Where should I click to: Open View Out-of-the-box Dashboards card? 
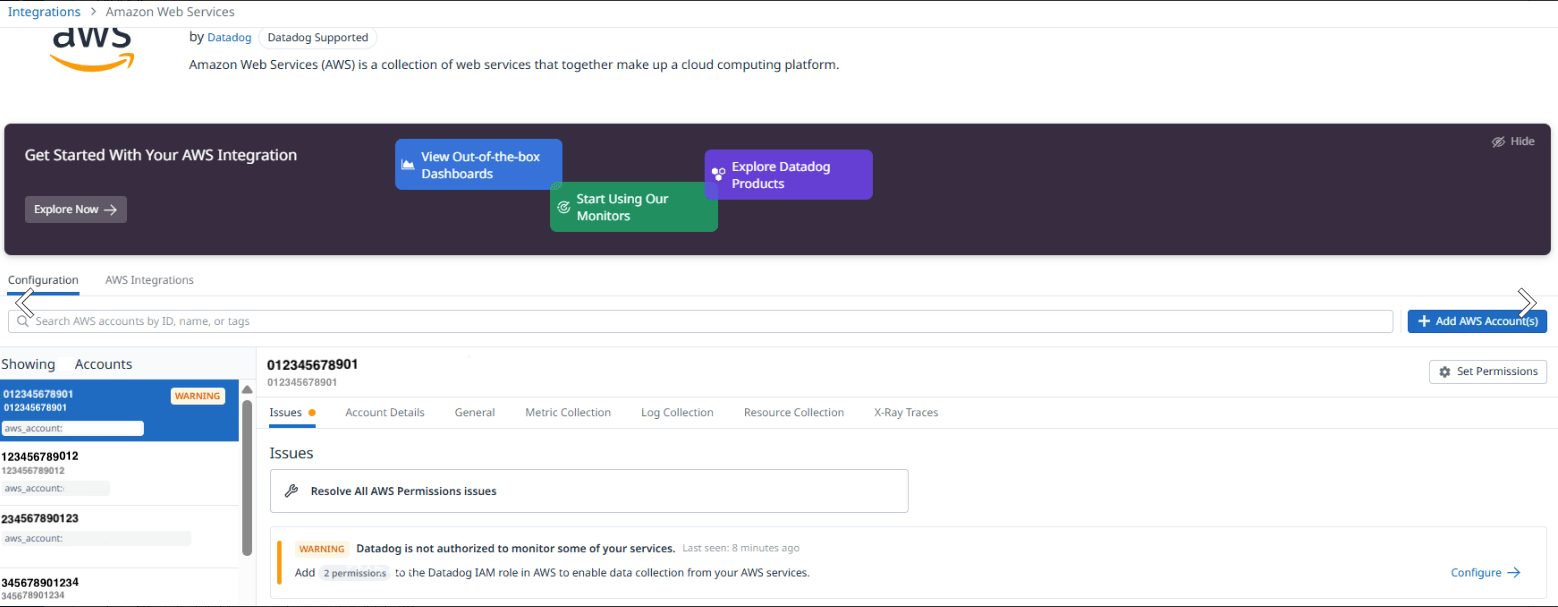(479, 164)
